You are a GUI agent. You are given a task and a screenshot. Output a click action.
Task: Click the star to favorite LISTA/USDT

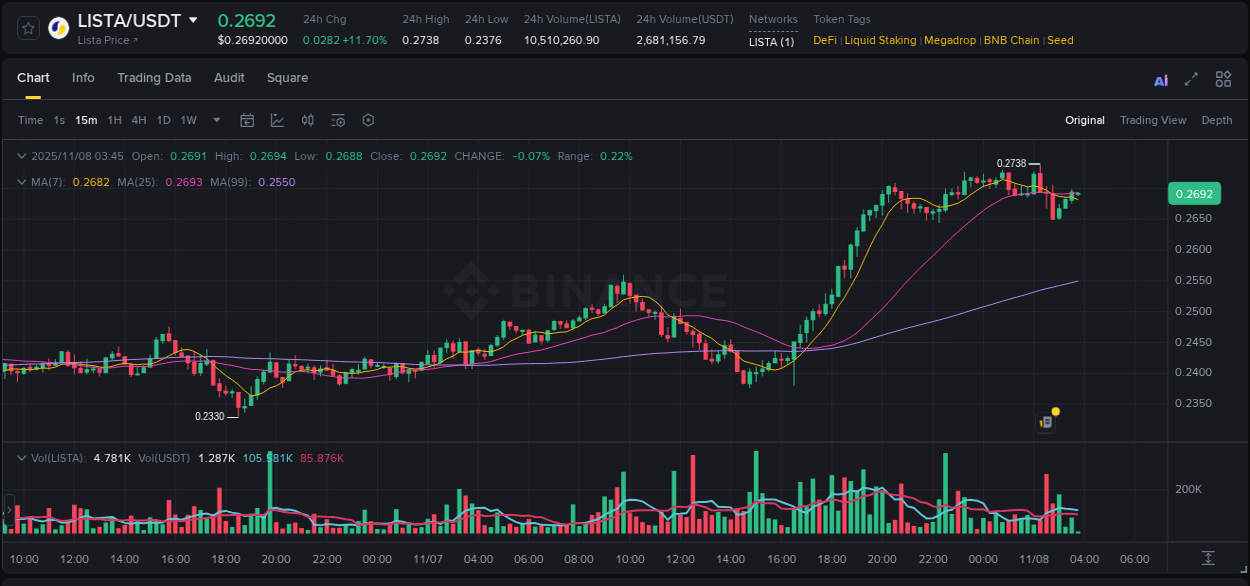tap(27, 27)
